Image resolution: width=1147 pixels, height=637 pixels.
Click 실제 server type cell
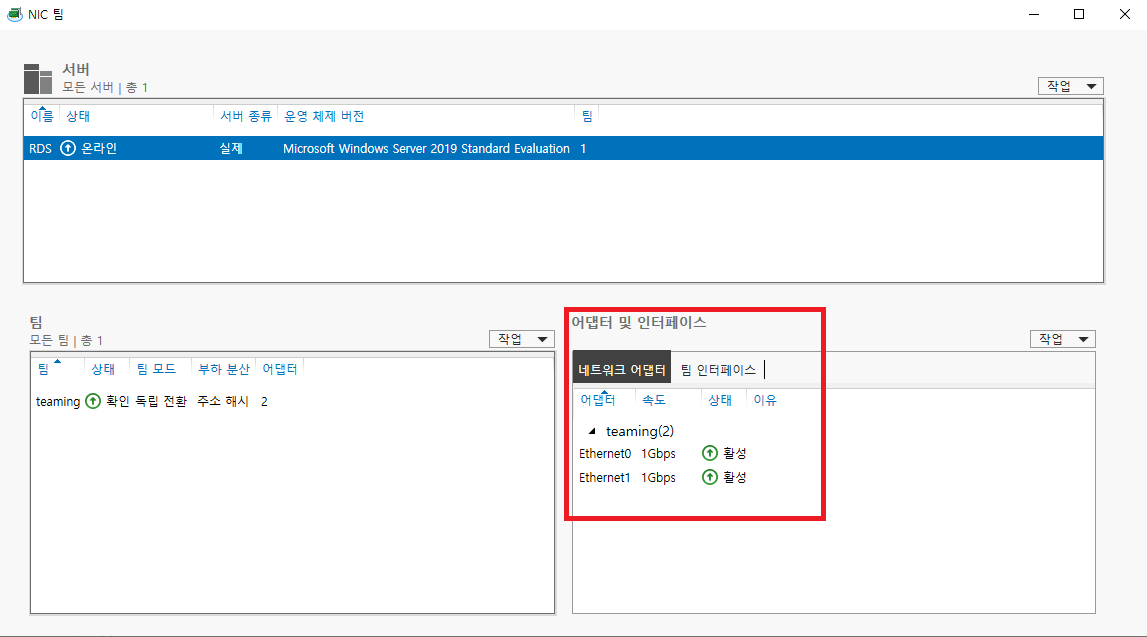(x=231, y=148)
